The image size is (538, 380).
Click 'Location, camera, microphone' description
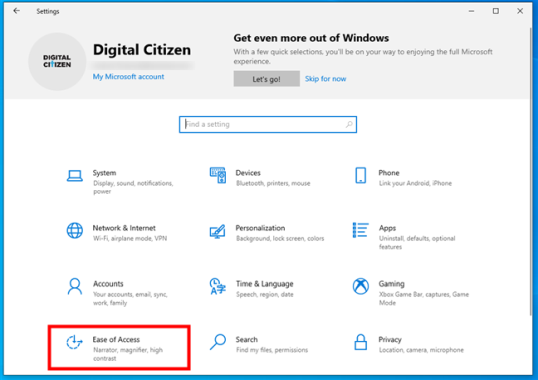click(x=421, y=350)
